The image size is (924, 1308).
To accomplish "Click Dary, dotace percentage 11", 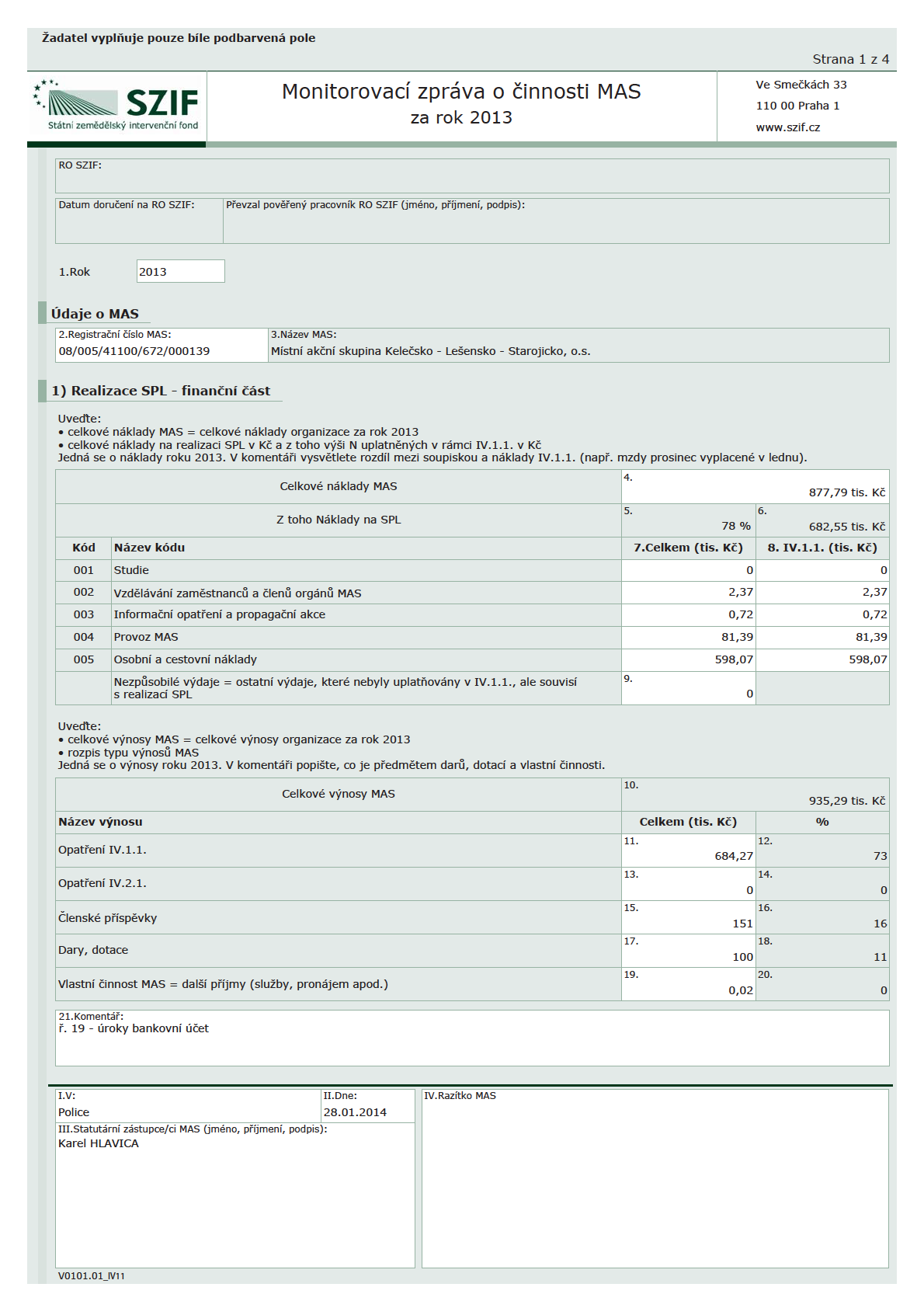I will pyautogui.click(x=822, y=951).
